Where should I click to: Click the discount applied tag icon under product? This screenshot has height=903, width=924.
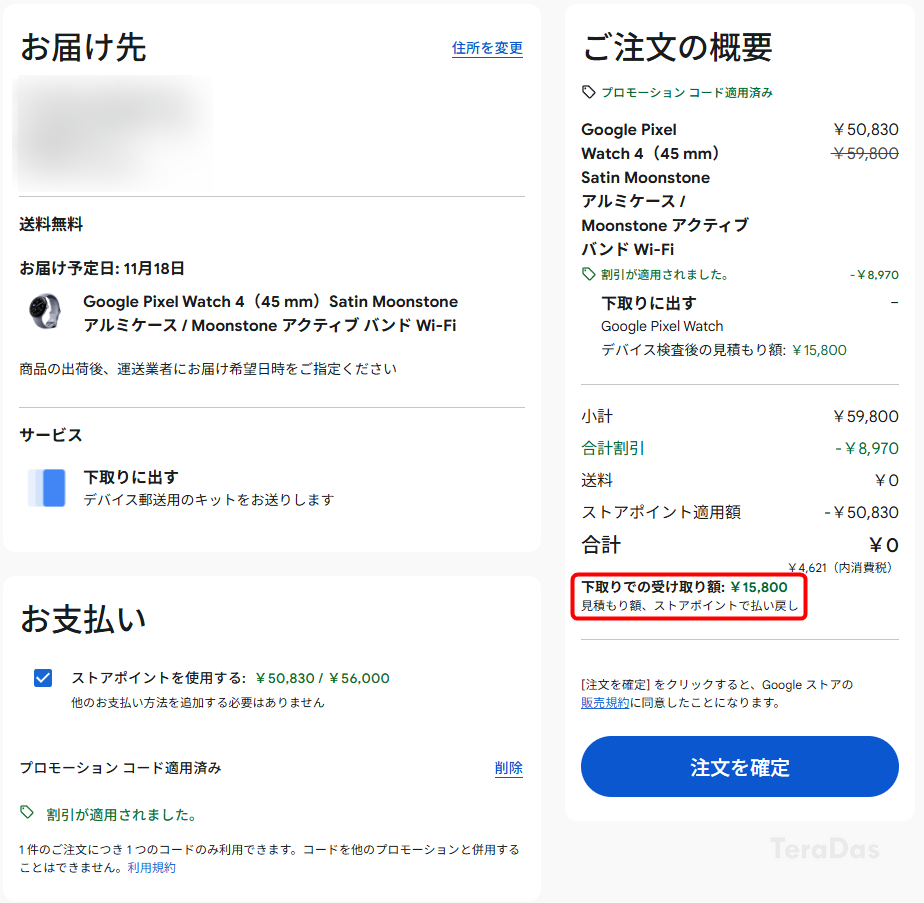pos(588,274)
